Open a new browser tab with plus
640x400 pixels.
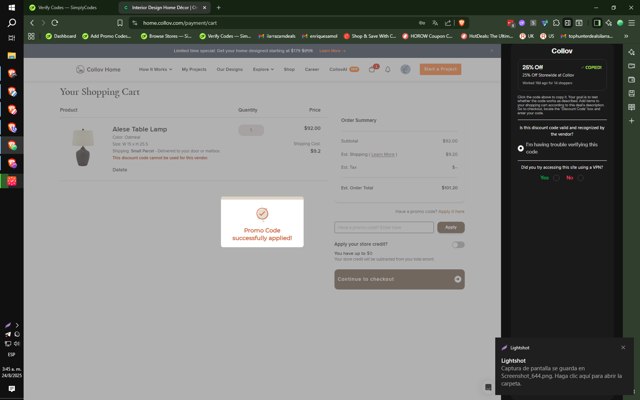218,7
